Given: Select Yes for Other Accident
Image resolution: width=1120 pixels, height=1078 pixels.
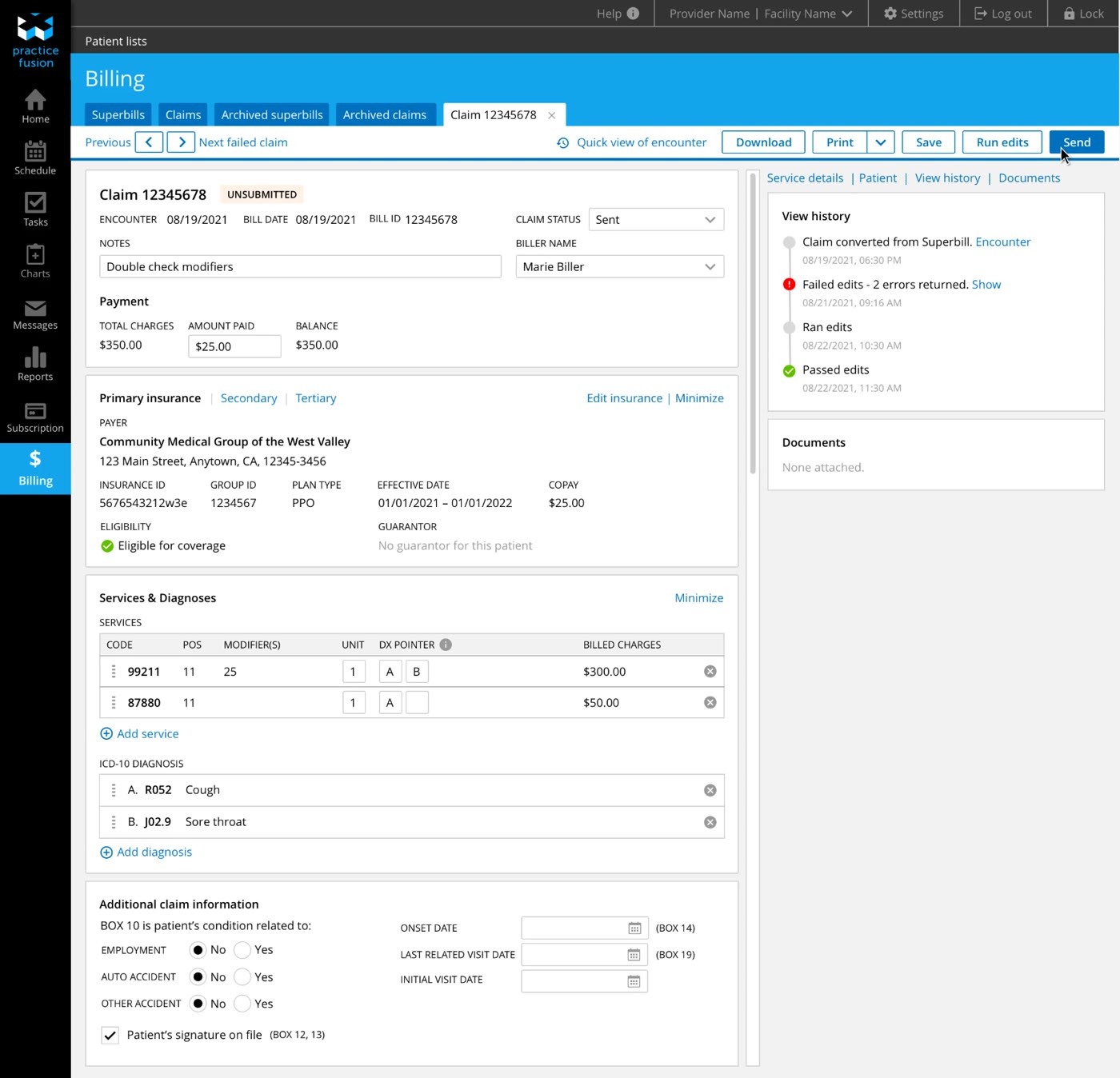Looking at the screenshot, I should tap(242, 1004).
